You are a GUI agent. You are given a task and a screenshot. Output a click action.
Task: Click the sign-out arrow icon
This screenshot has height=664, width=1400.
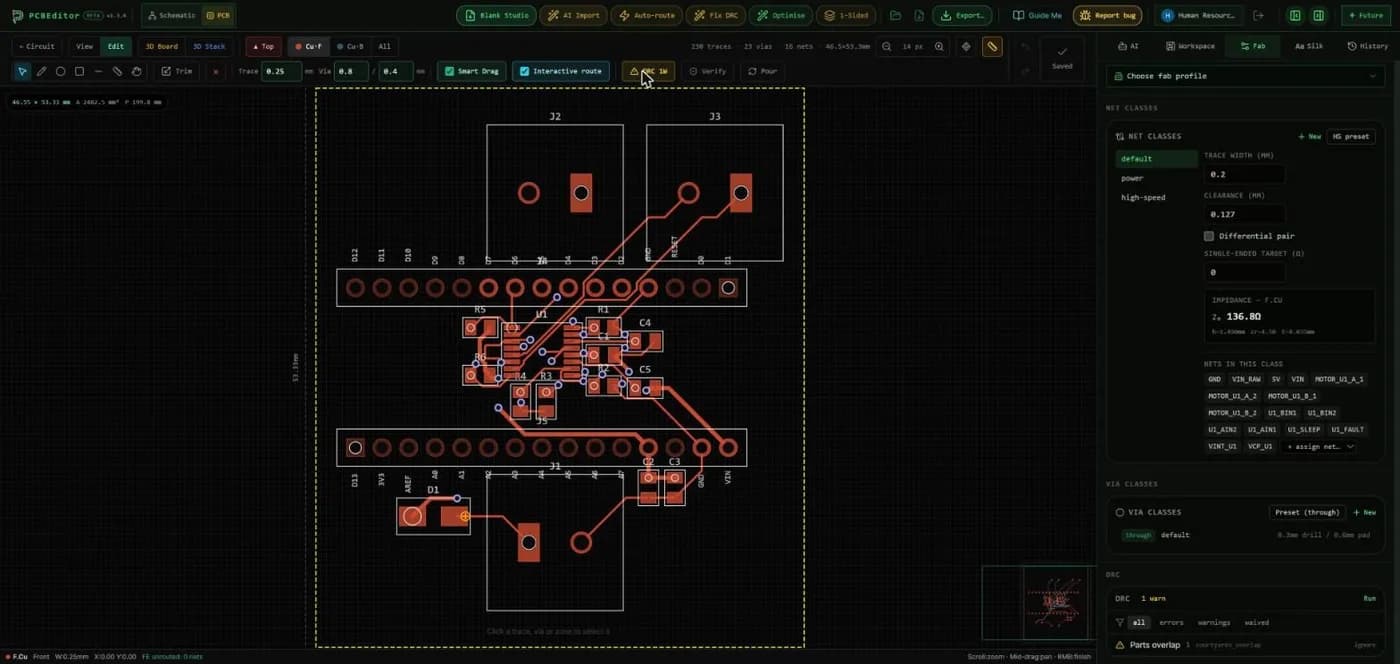click(1258, 16)
